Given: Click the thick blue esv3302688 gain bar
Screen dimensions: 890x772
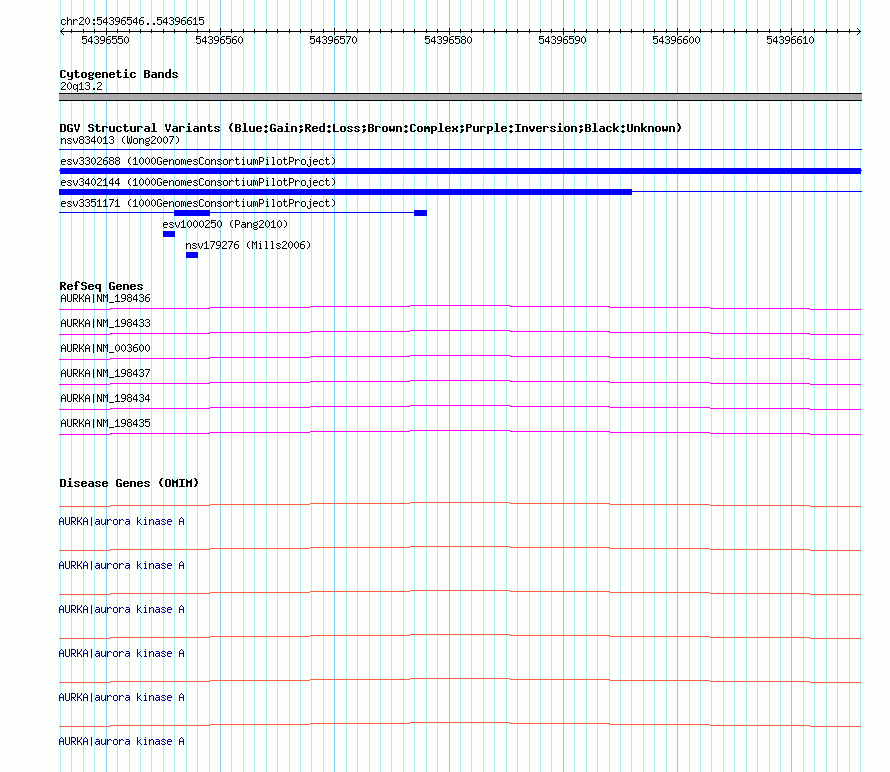Looking at the screenshot, I should click(x=460, y=171).
